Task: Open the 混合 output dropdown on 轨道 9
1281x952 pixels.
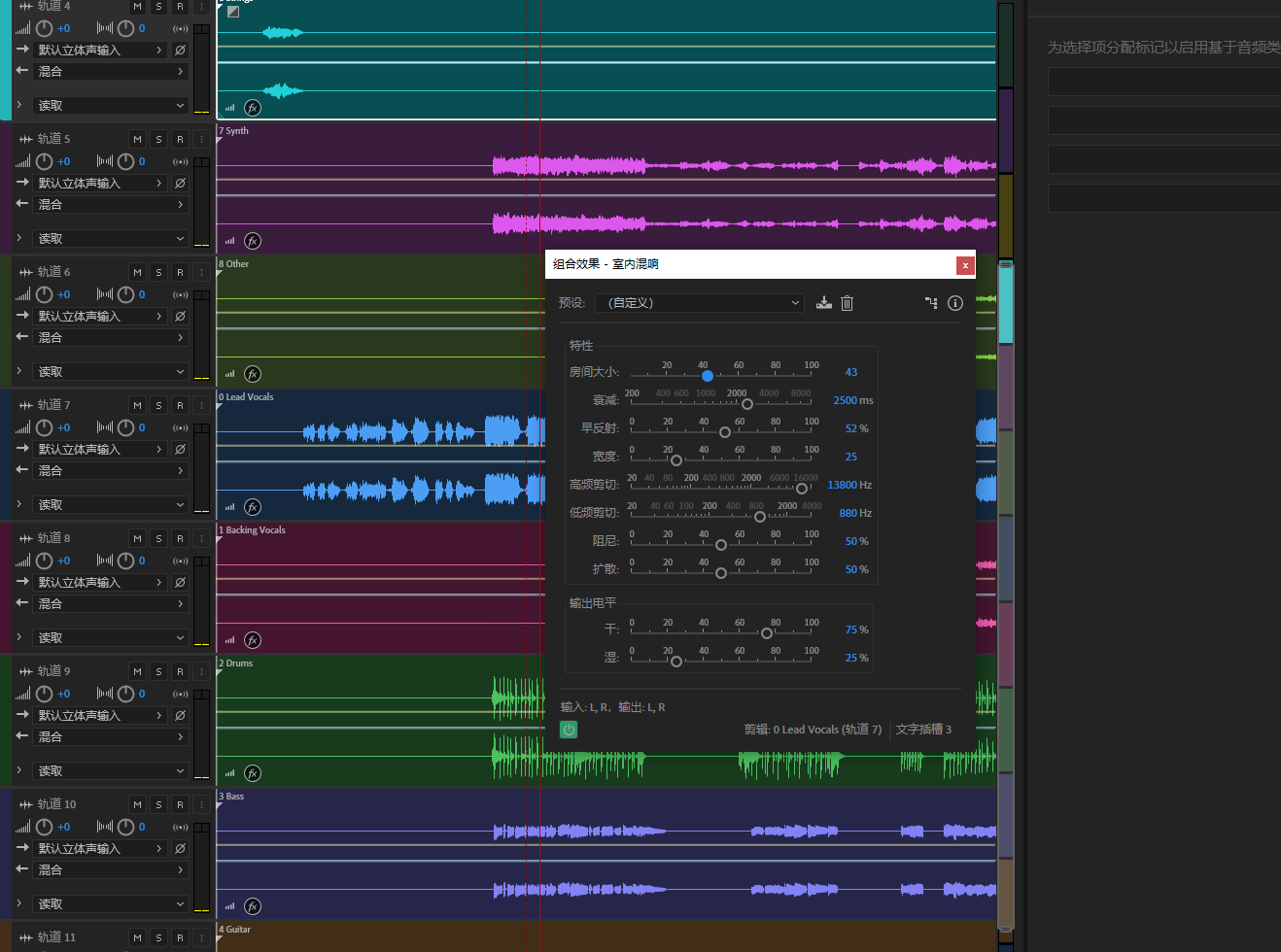Action: [111, 736]
